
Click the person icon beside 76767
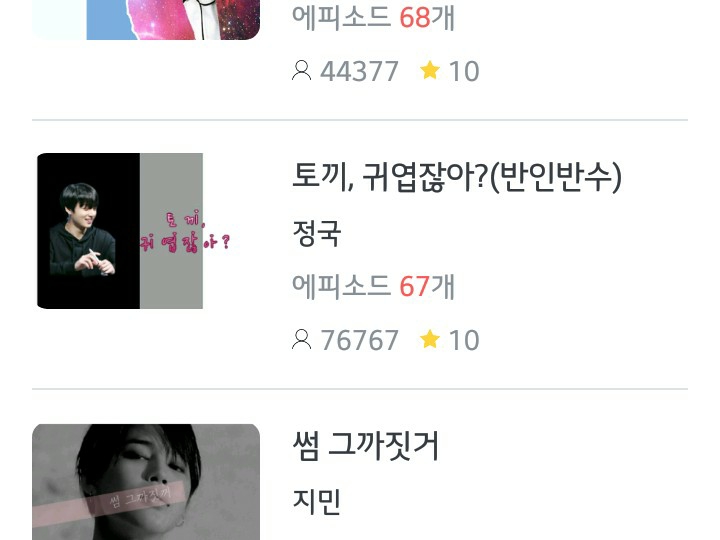coord(302,339)
